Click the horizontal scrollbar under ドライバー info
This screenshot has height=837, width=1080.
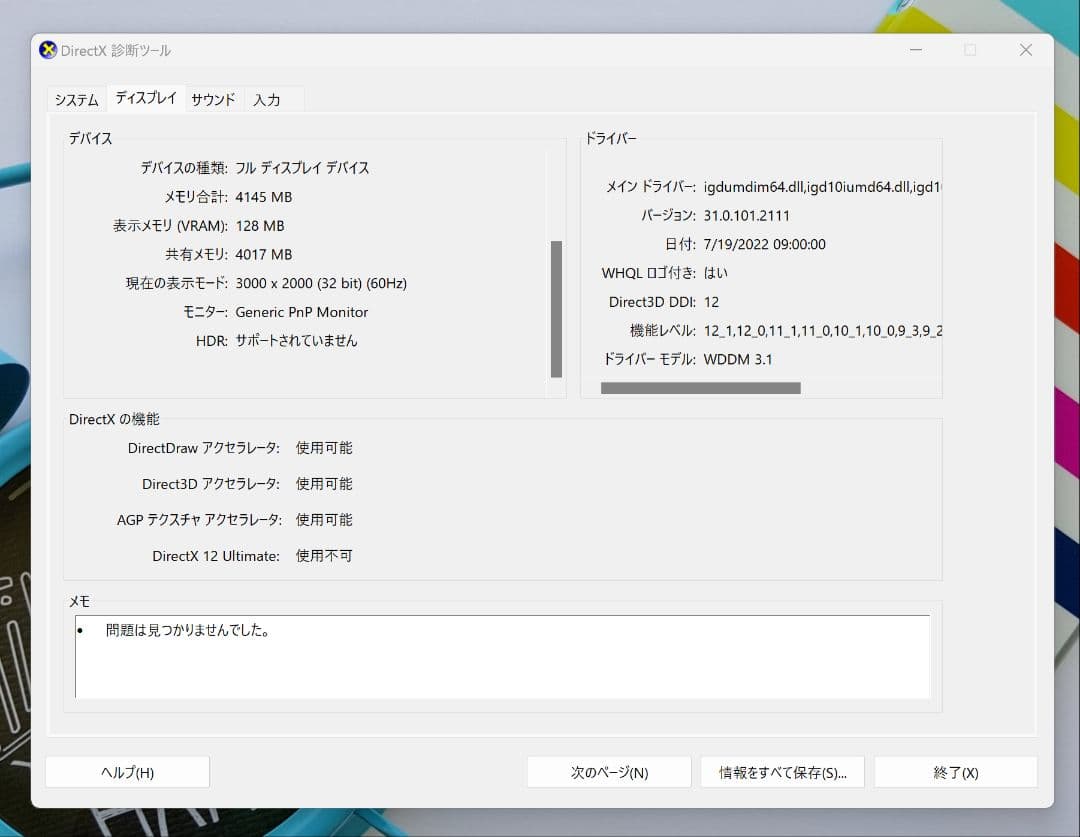(x=700, y=387)
